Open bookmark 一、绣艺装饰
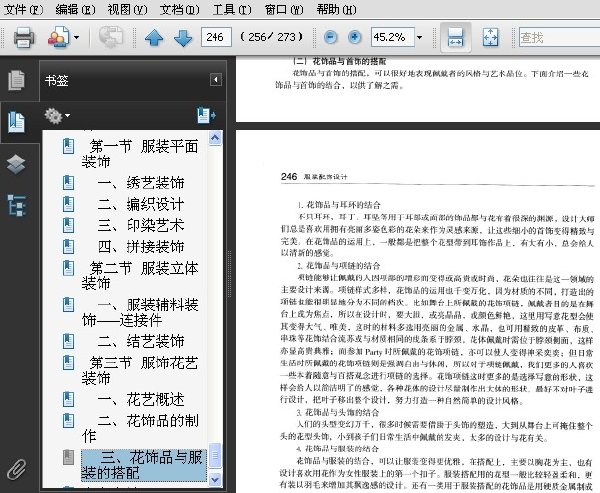 (141, 183)
